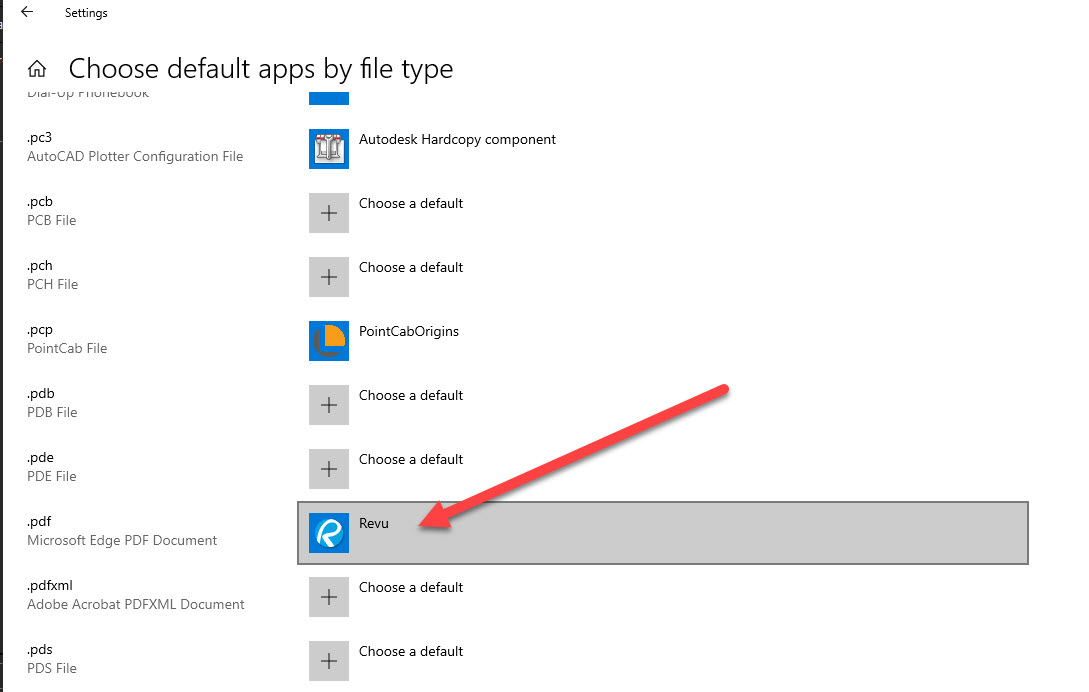Click AutoCAD Plotter Configuration File description

pos(135,156)
